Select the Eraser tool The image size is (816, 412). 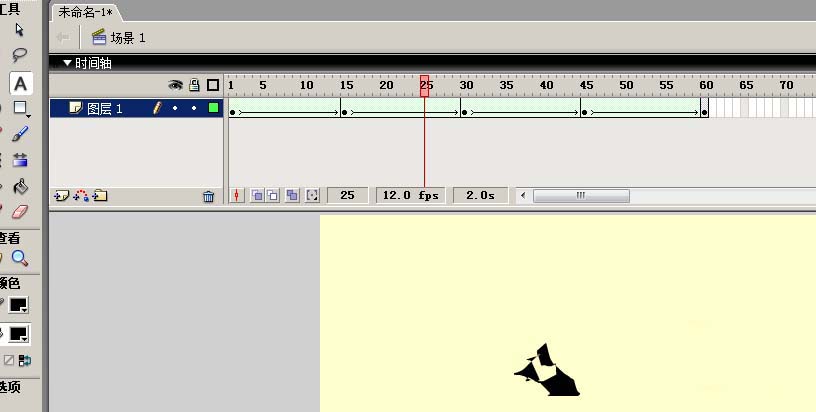20,211
